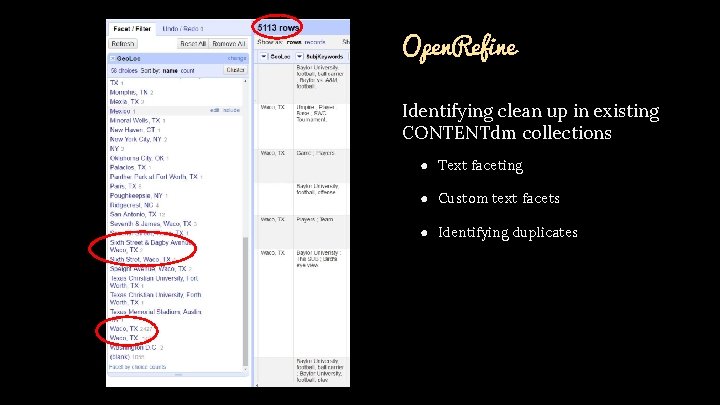Image resolution: width=720 pixels, height=405 pixels.
Task: Select the (blank) facet choice
Action: (120, 357)
